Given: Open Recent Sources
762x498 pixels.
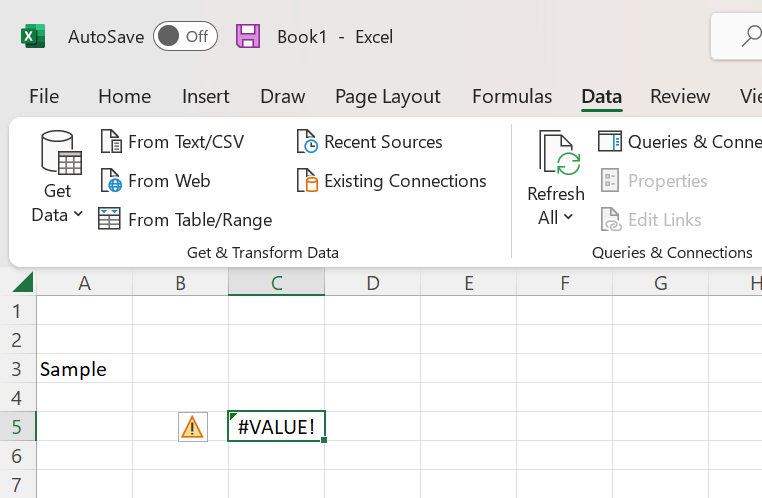Looking at the screenshot, I should [370, 142].
